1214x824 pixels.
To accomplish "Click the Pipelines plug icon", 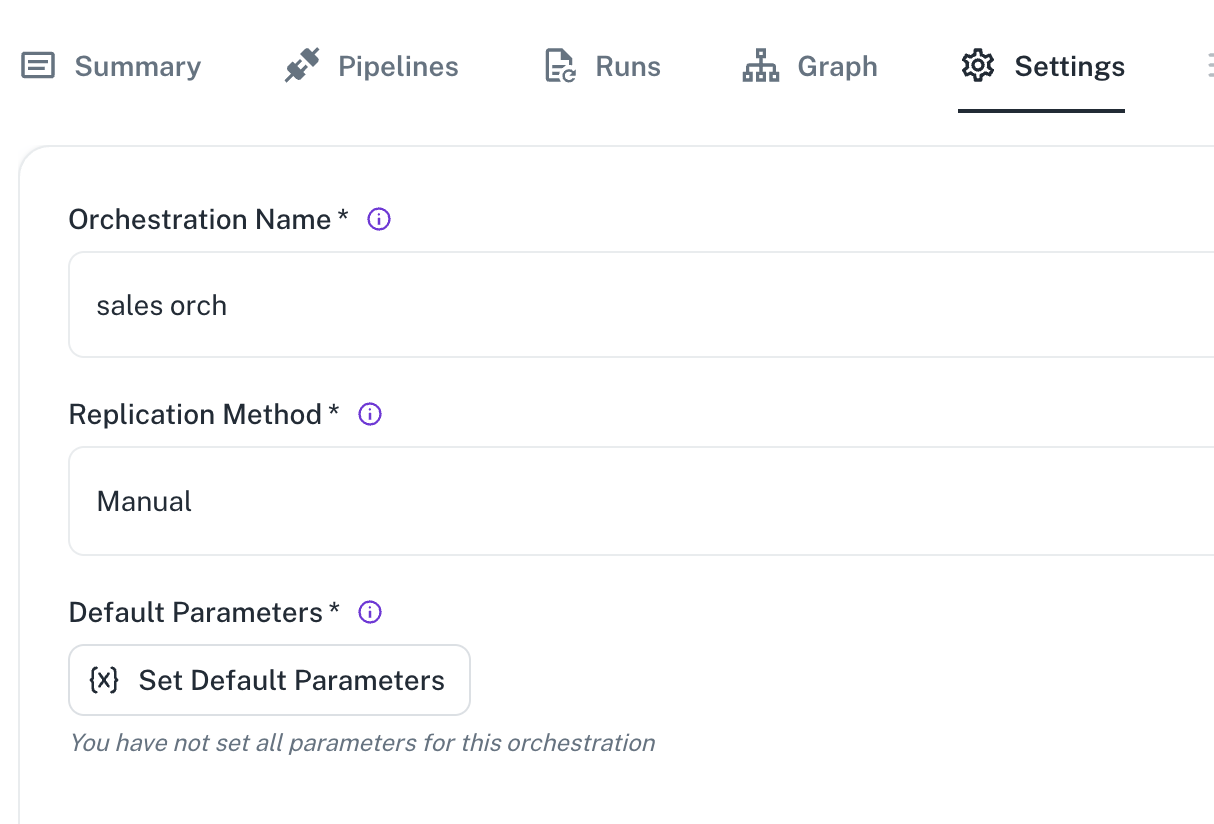I will pos(302,66).
